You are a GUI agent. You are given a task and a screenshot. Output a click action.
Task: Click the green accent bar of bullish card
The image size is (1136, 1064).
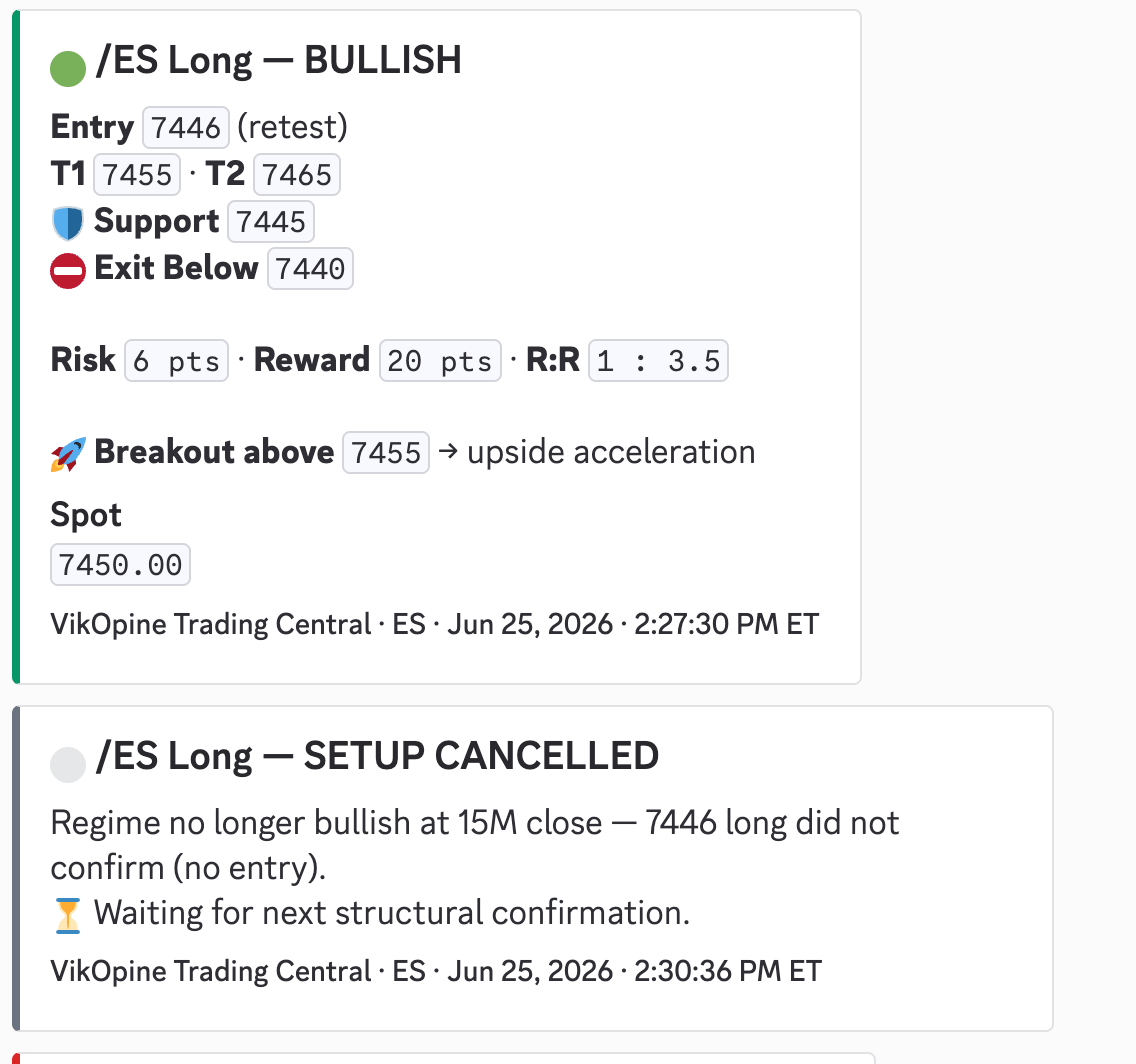tap(16, 347)
